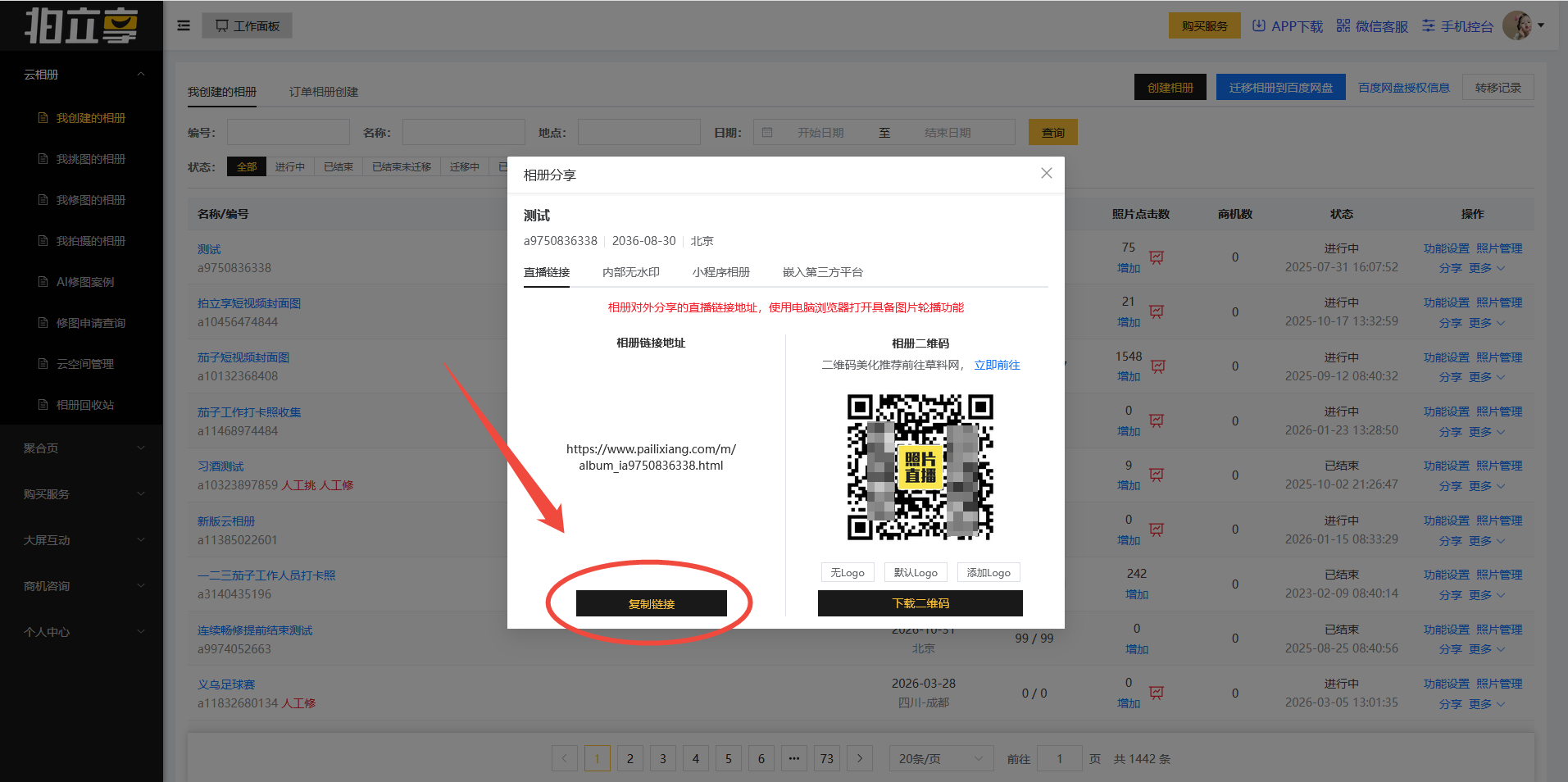Image resolution: width=1568 pixels, height=782 pixels.
Task: Open 微信客服 QR icon
Action: click(x=1343, y=26)
